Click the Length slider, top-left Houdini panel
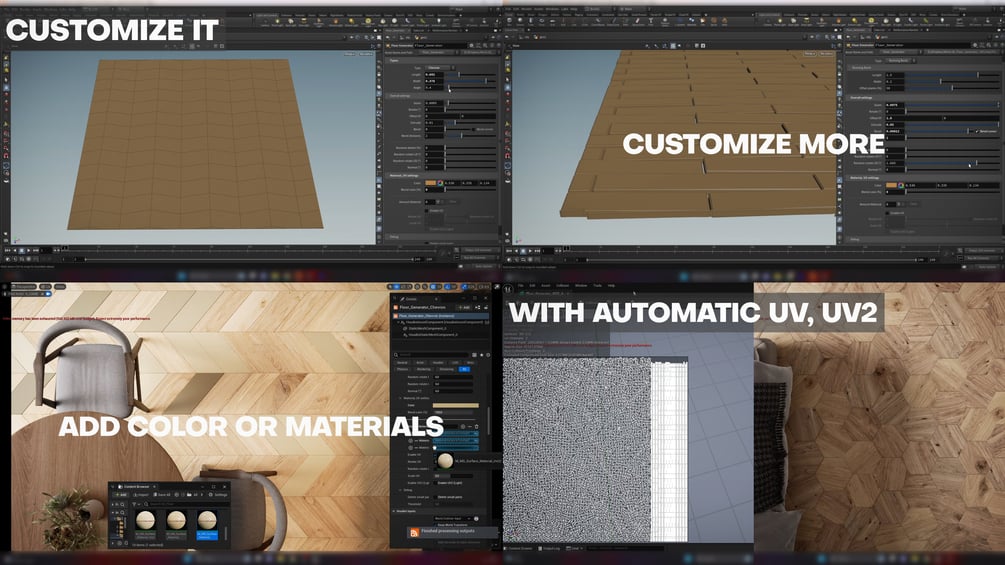This screenshot has width=1005, height=565. tap(471, 74)
